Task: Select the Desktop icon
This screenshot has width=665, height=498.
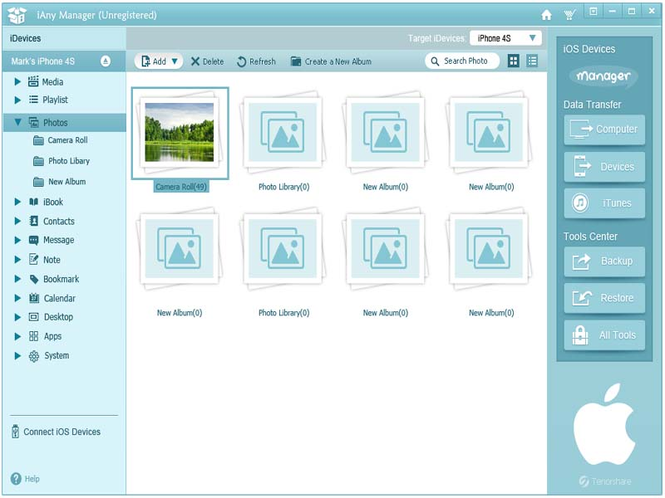Action: click(x=34, y=317)
